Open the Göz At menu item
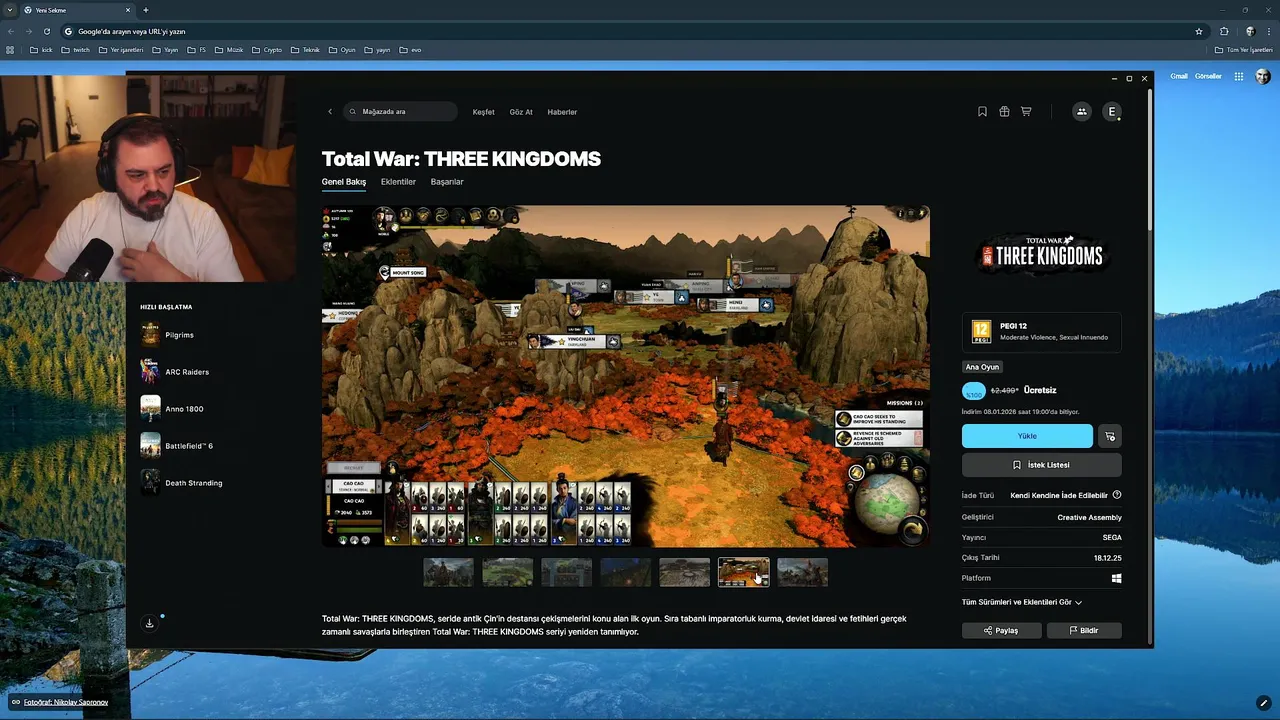Screen dimensions: 1280x720 (x=521, y=112)
